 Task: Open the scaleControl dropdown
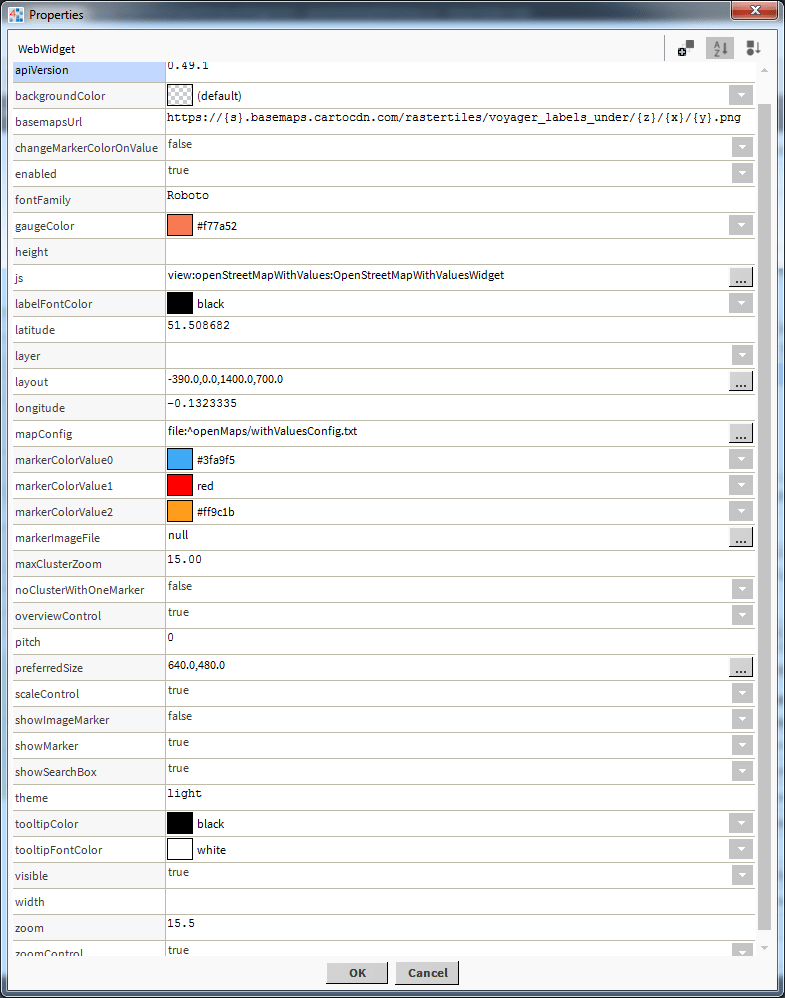(742, 693)
